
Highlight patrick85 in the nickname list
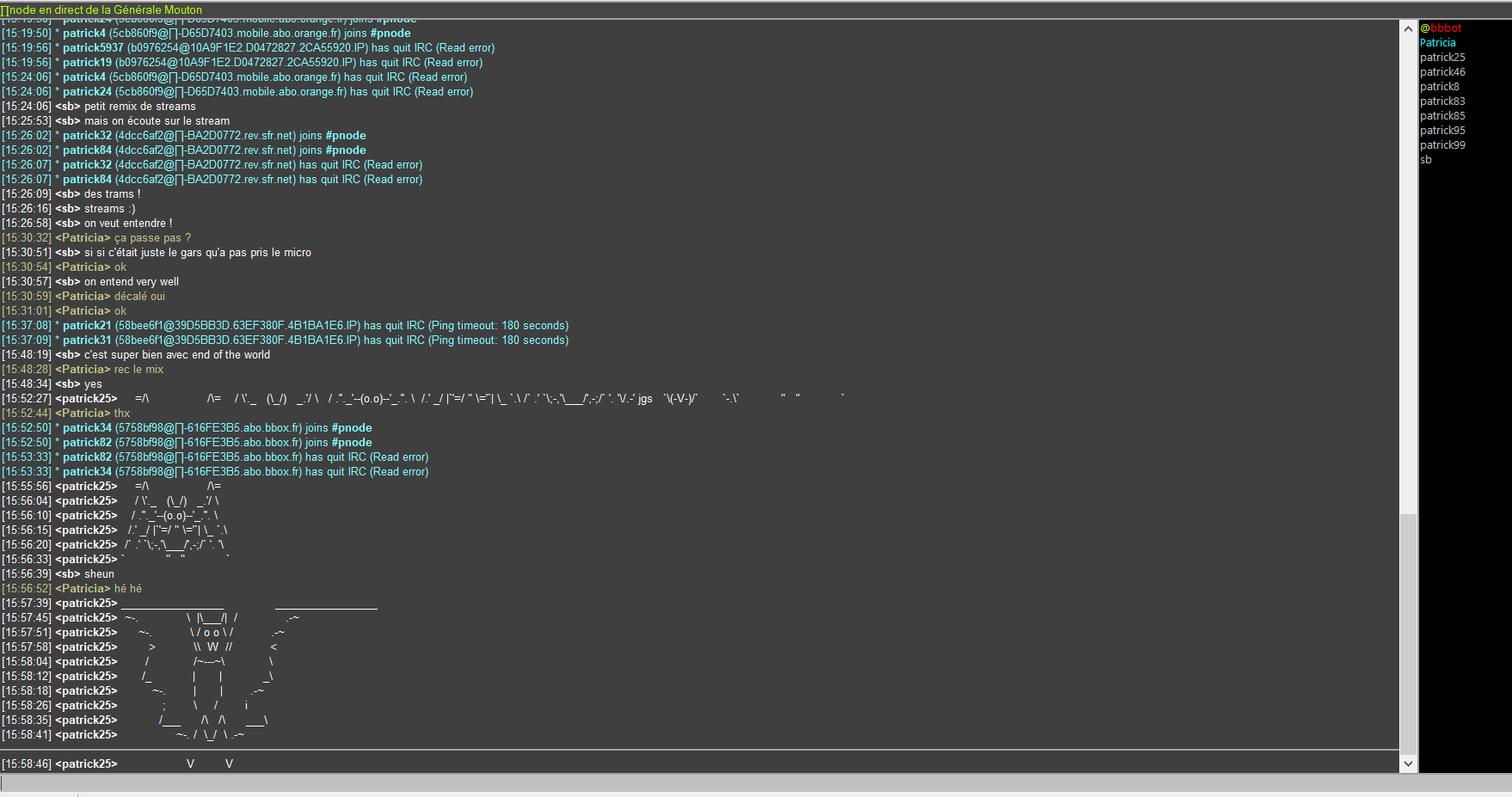[x=1442, y=116]
